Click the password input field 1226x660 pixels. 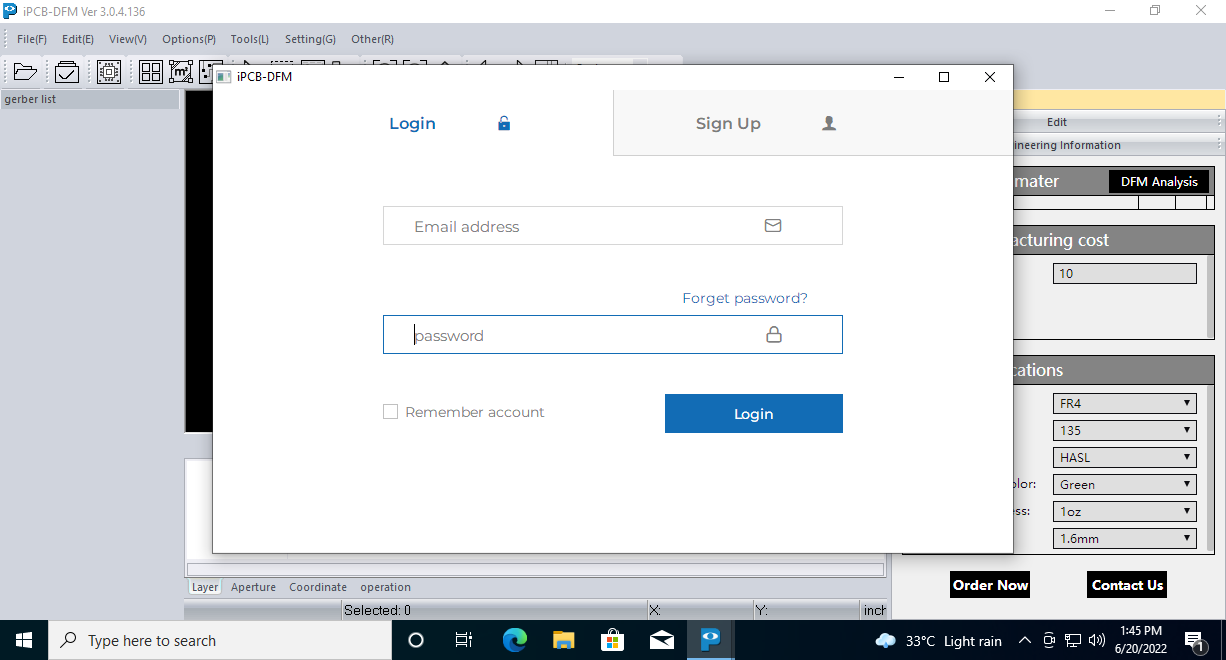[x=613, y=335]
